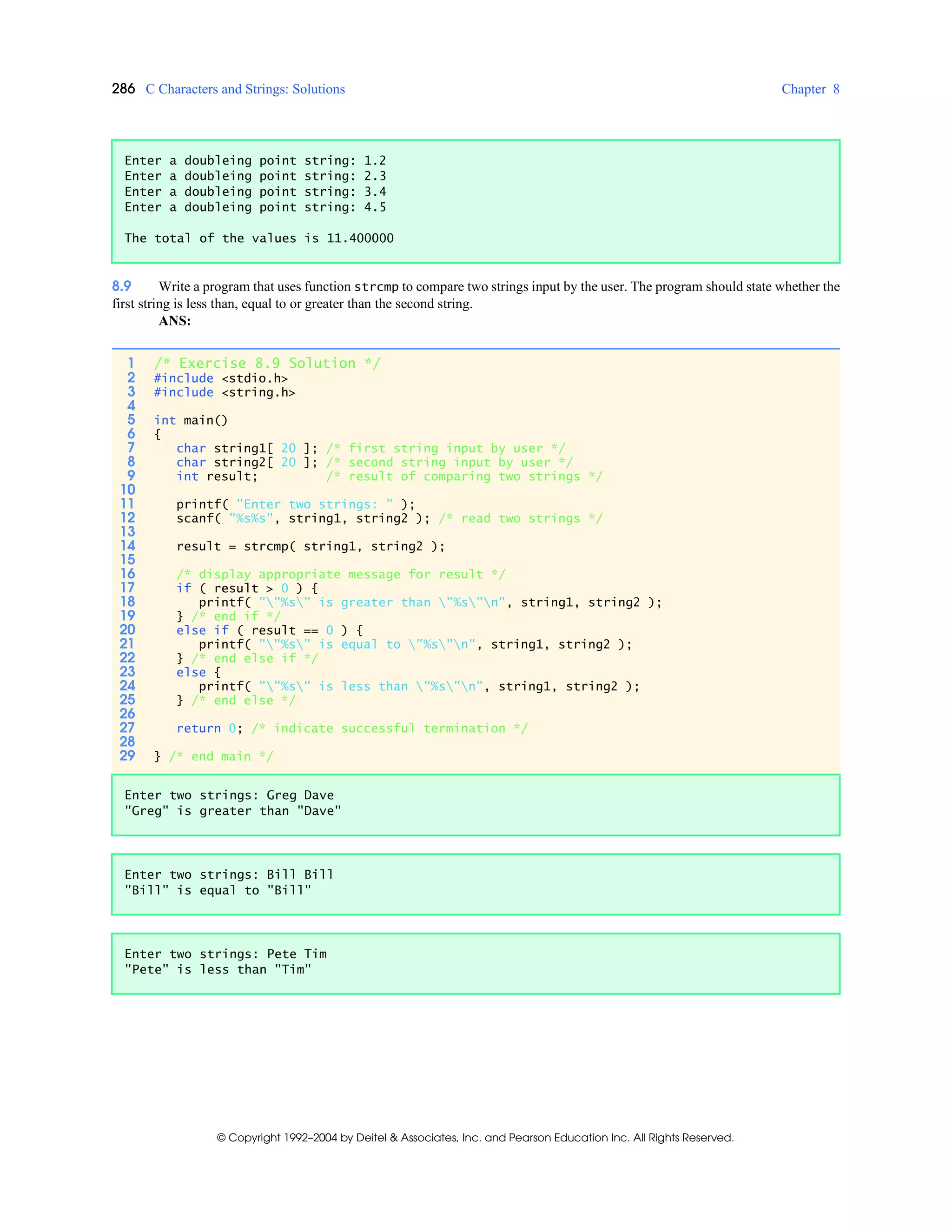Click comment 'first string input by user'
This screenshot has width=952, height=1232.
(x=445, y=448)
